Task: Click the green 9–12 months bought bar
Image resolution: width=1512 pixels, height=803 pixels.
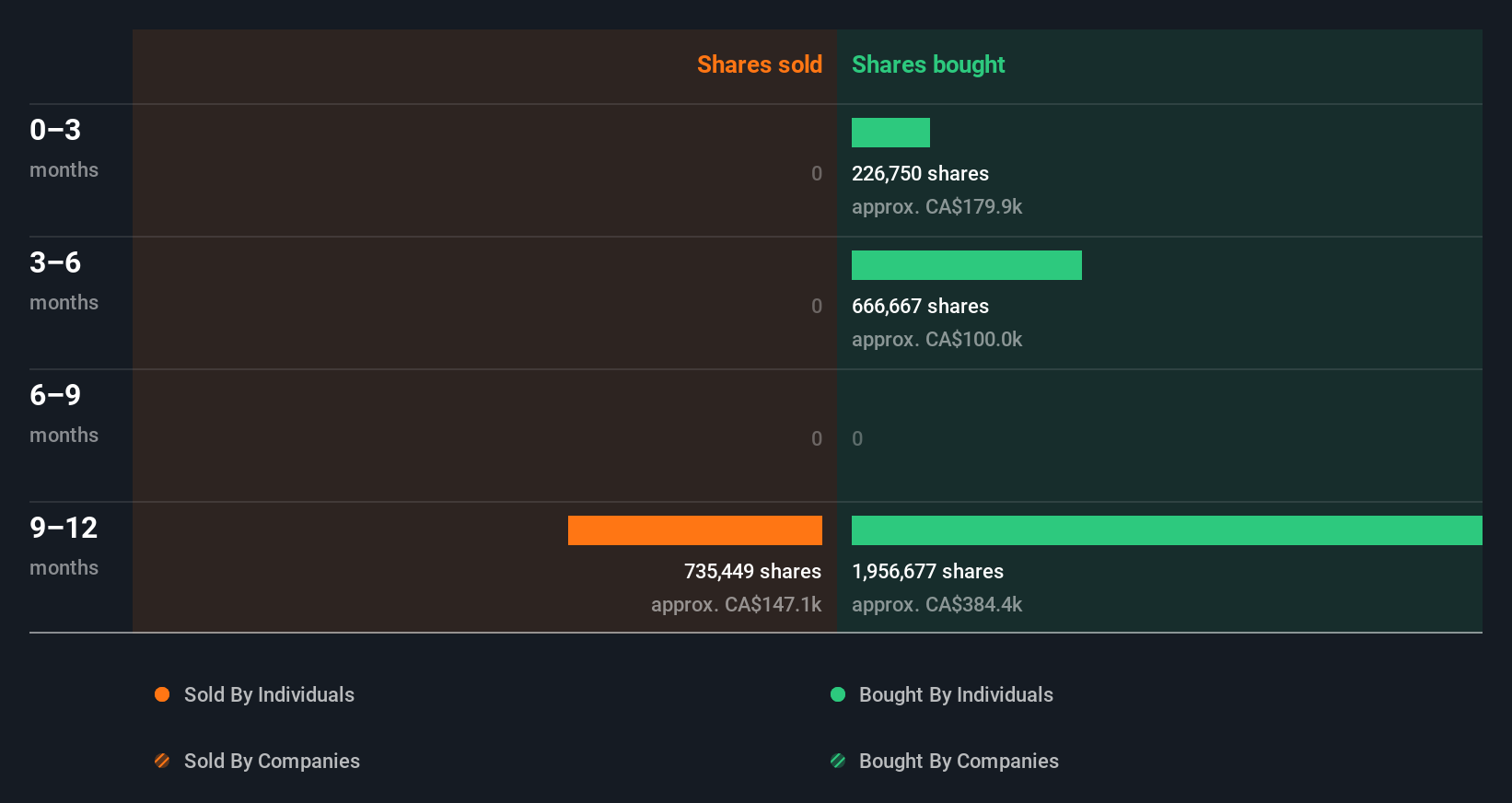Action: pyautogui.click(x=1167, y=530)
